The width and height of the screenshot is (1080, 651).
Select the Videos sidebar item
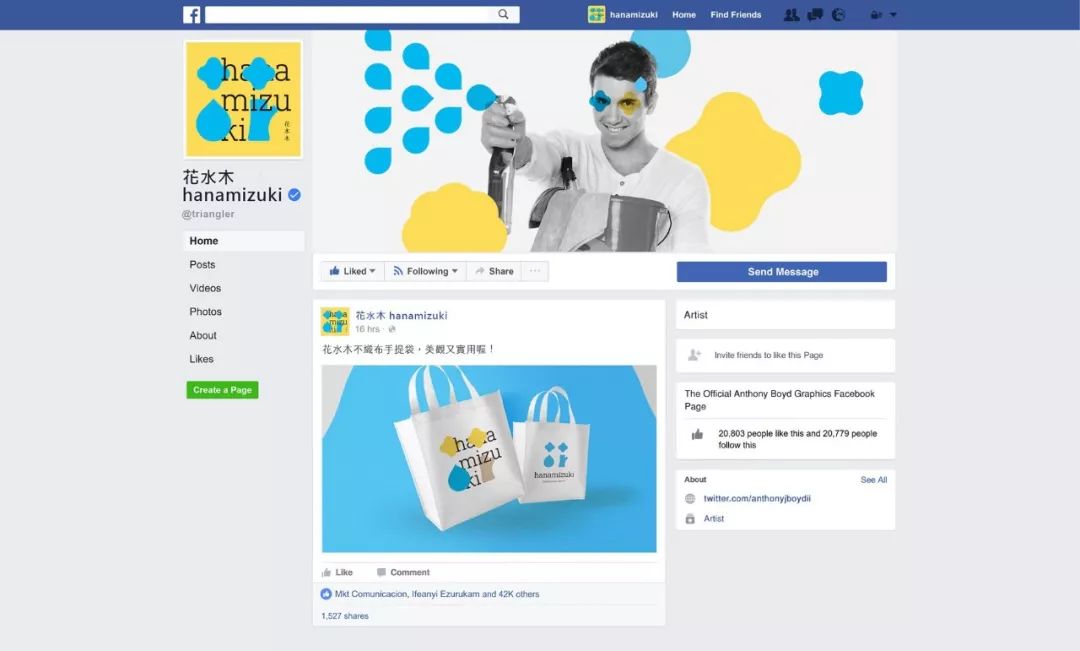[x=205, y=289]
